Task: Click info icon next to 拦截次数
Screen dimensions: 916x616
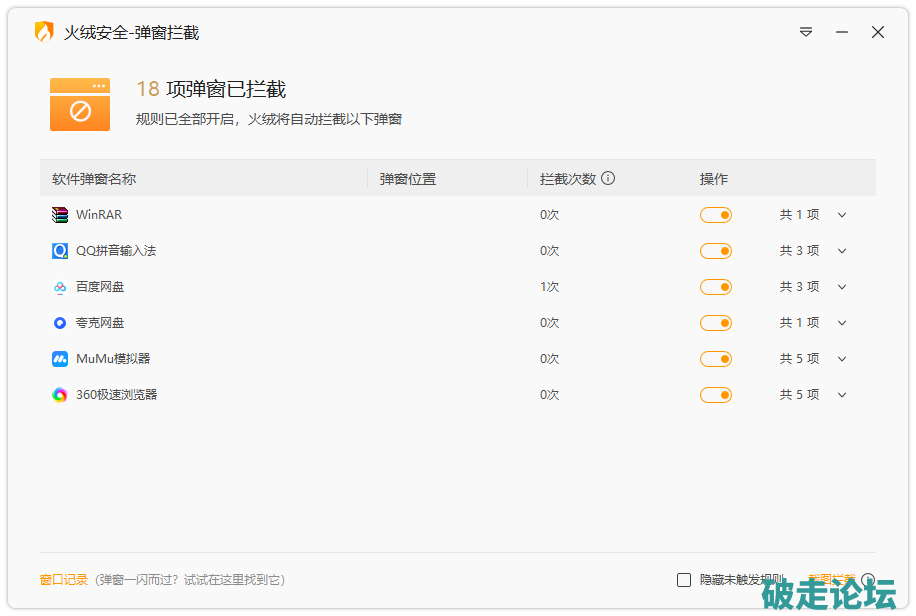Action: [x=608, y=179]
